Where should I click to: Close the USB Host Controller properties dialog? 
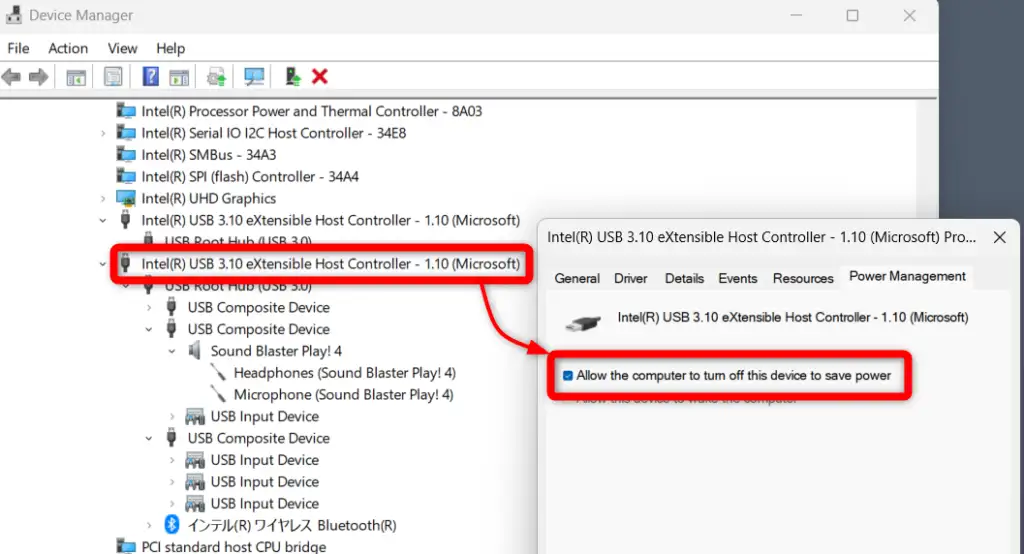(999, 238)
